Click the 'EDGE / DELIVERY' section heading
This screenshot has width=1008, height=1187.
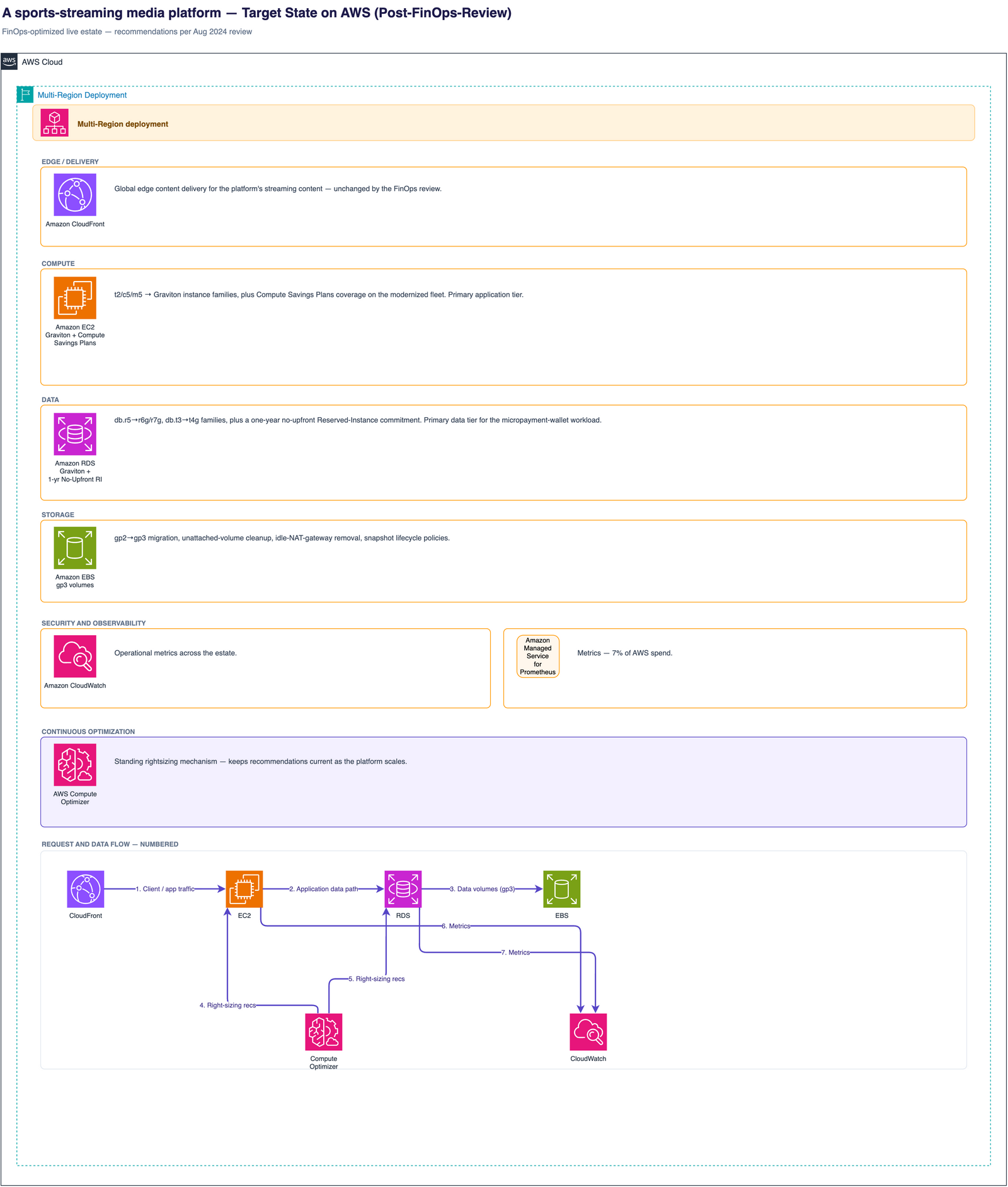coord(70,162)
